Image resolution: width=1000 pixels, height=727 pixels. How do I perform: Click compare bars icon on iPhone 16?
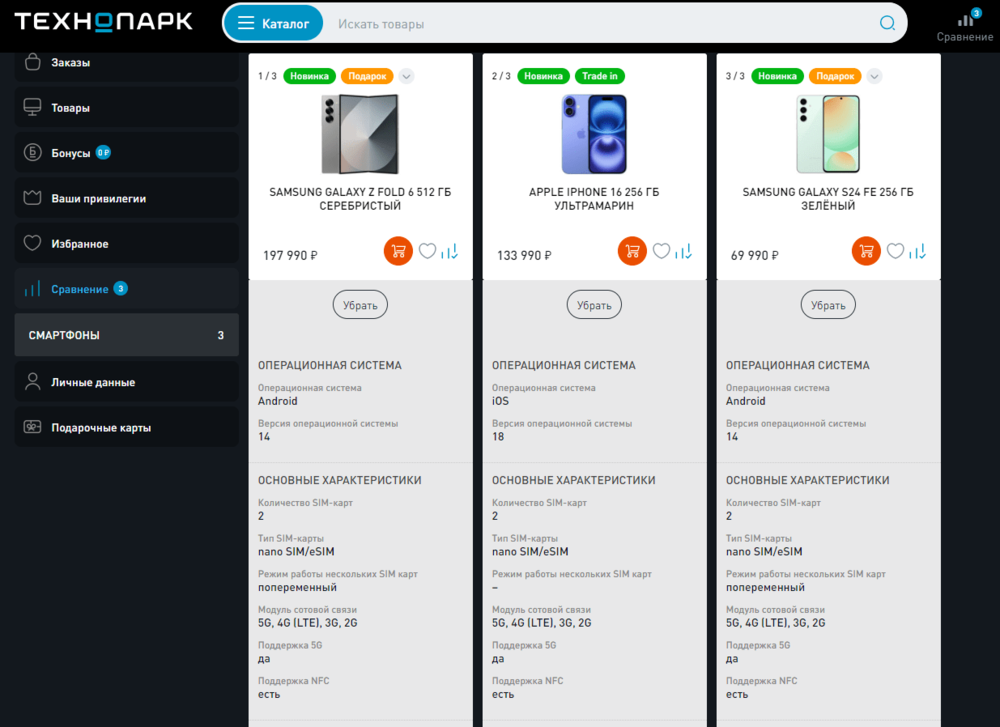tap(684, 252)
